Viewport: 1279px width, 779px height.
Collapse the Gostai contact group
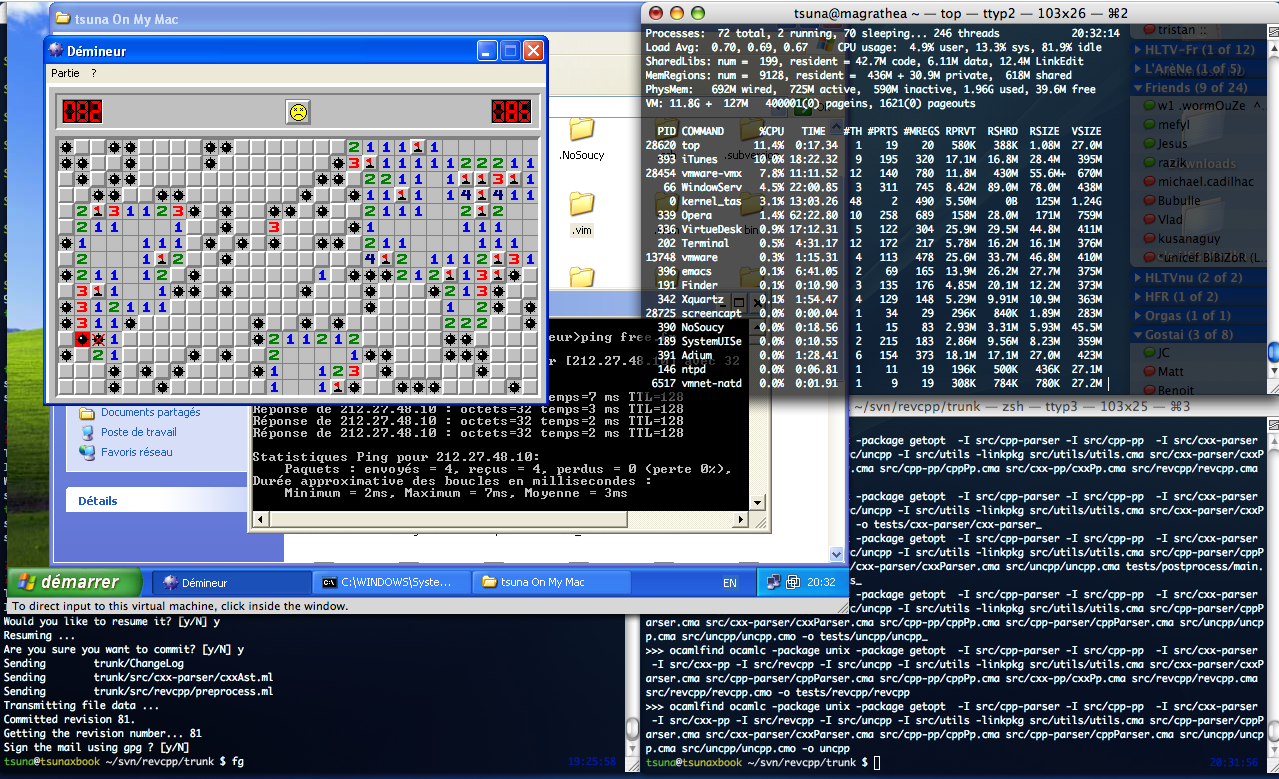click(x=1138, y=334)
